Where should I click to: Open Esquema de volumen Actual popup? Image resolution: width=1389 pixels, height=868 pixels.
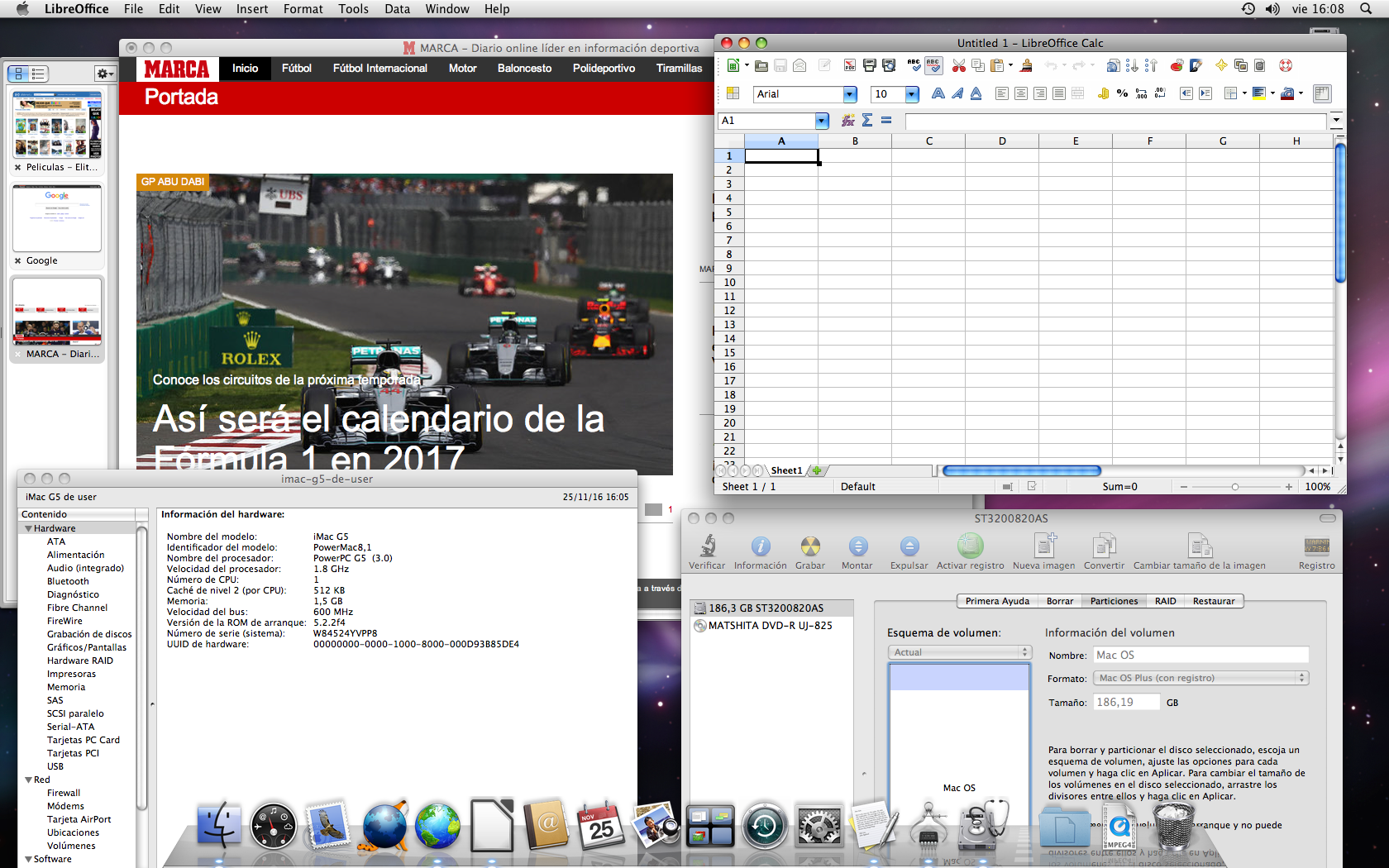[960, 652]
